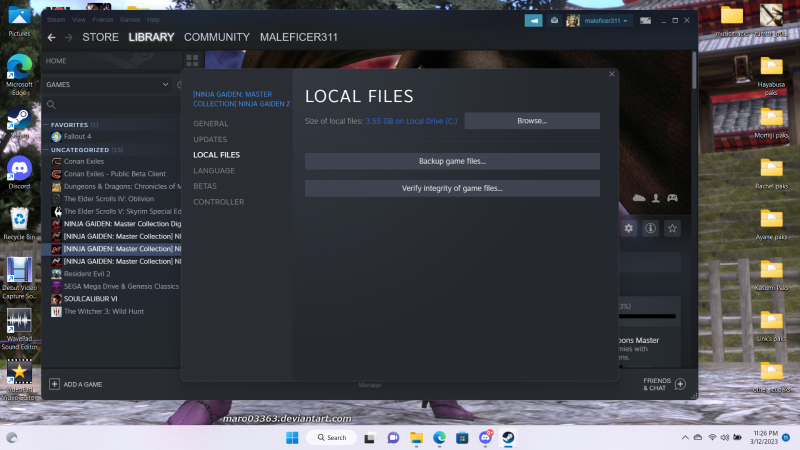The image size is (800, 450).
Task: Open Microsoft Edge desktop shortcut
Action: pyautogui.click(x=19, y=74)
